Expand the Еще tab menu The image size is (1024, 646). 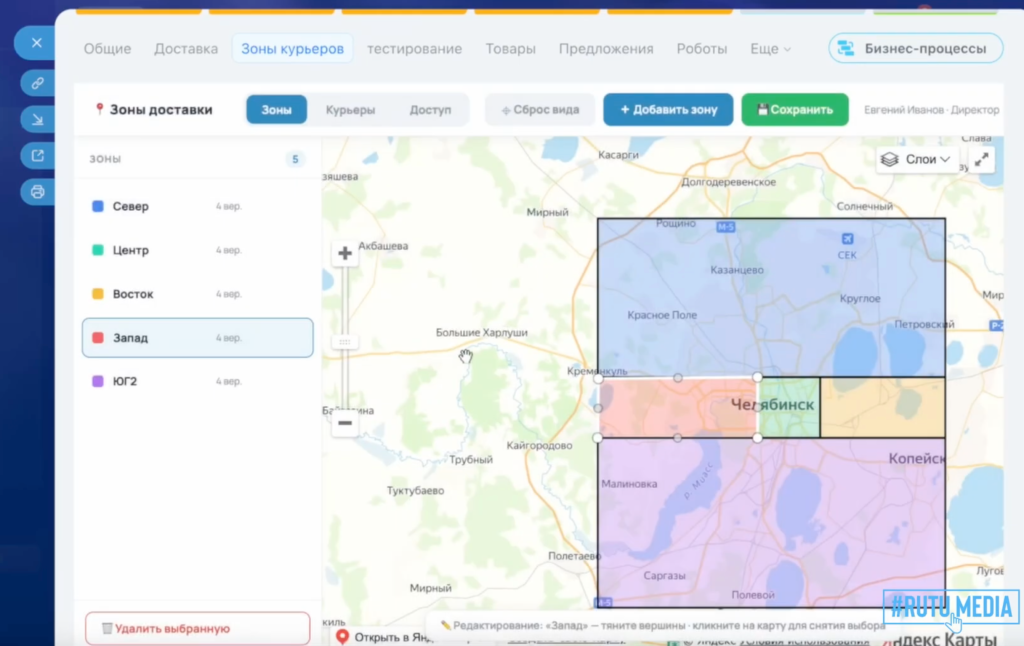point(770,49)
